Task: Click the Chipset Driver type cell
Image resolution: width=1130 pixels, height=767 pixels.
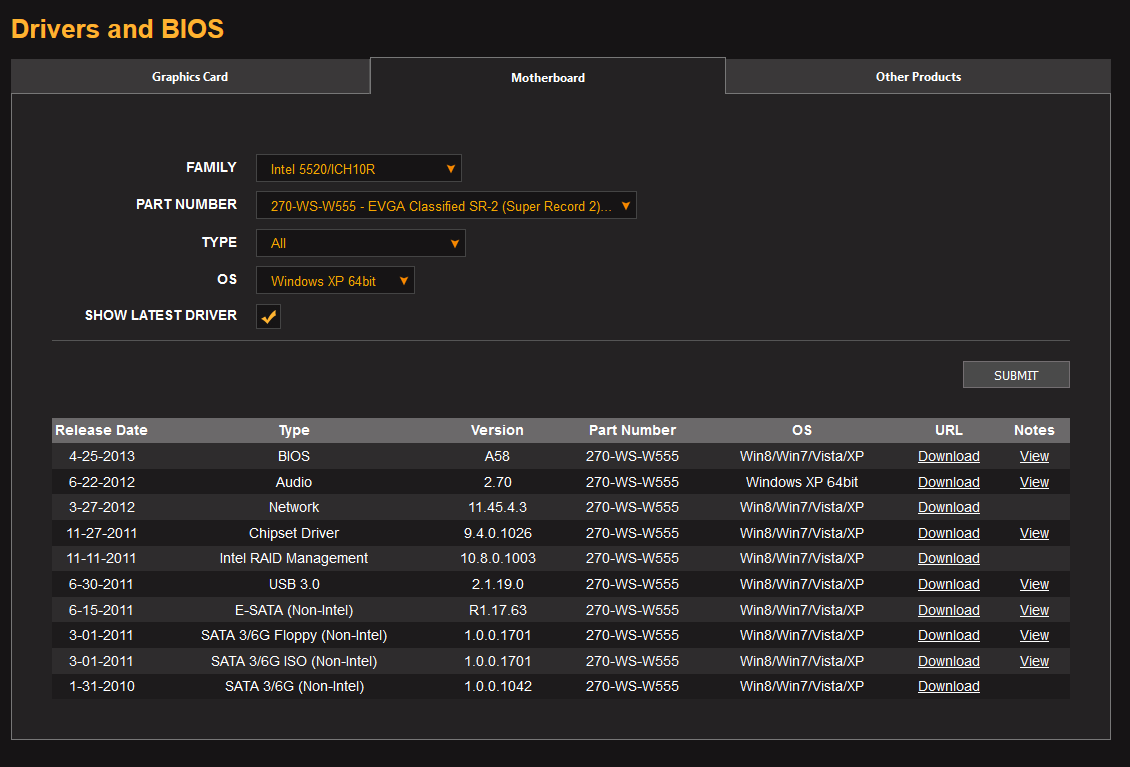Action: click(294, 533)
